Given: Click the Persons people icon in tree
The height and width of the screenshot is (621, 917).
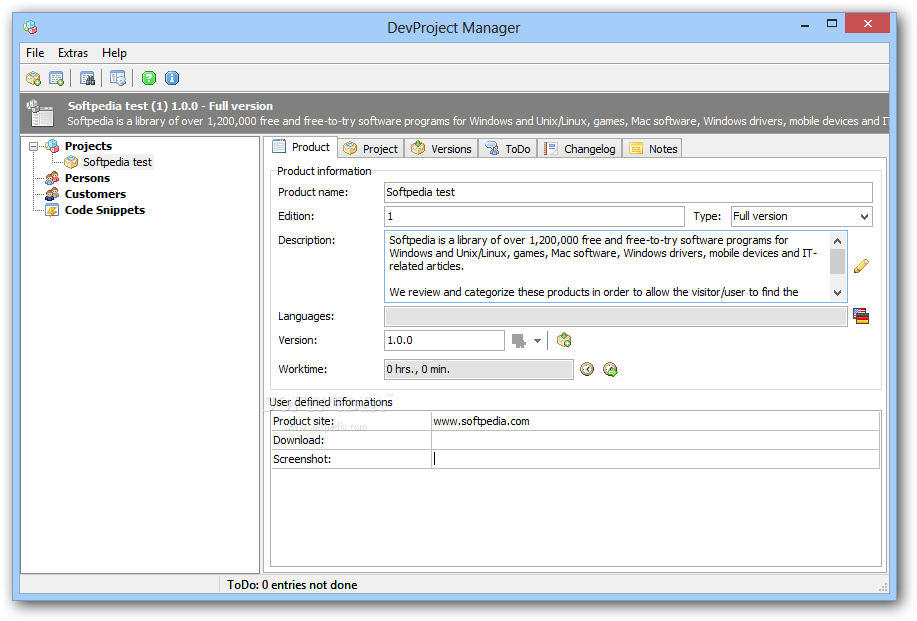Looking at the screenshot, I should [x=52, y=178].
